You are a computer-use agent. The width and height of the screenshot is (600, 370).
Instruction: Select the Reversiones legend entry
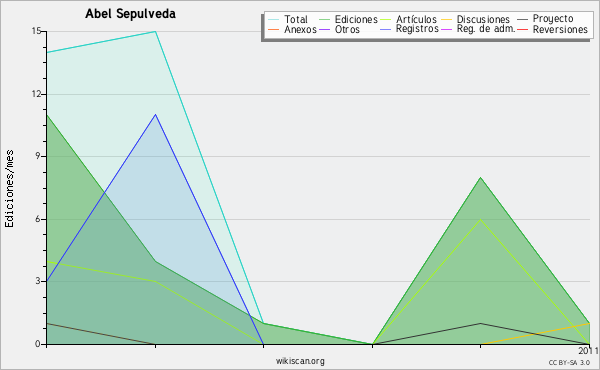(560, 29)
